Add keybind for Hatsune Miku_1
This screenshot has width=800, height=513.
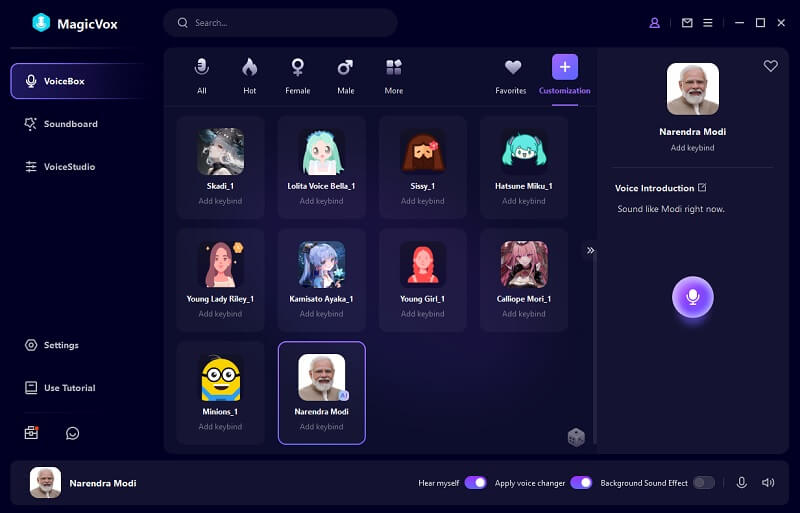point(523,201)
